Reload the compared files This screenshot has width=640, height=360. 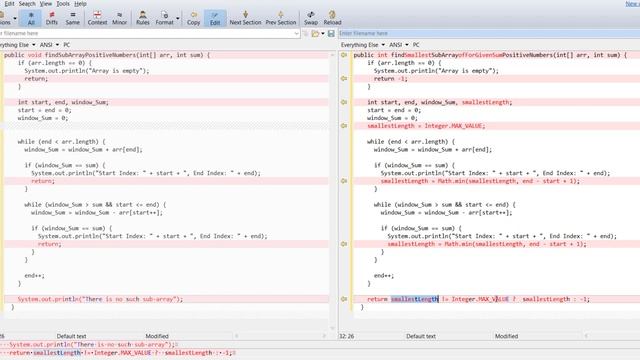click(332, 18)
